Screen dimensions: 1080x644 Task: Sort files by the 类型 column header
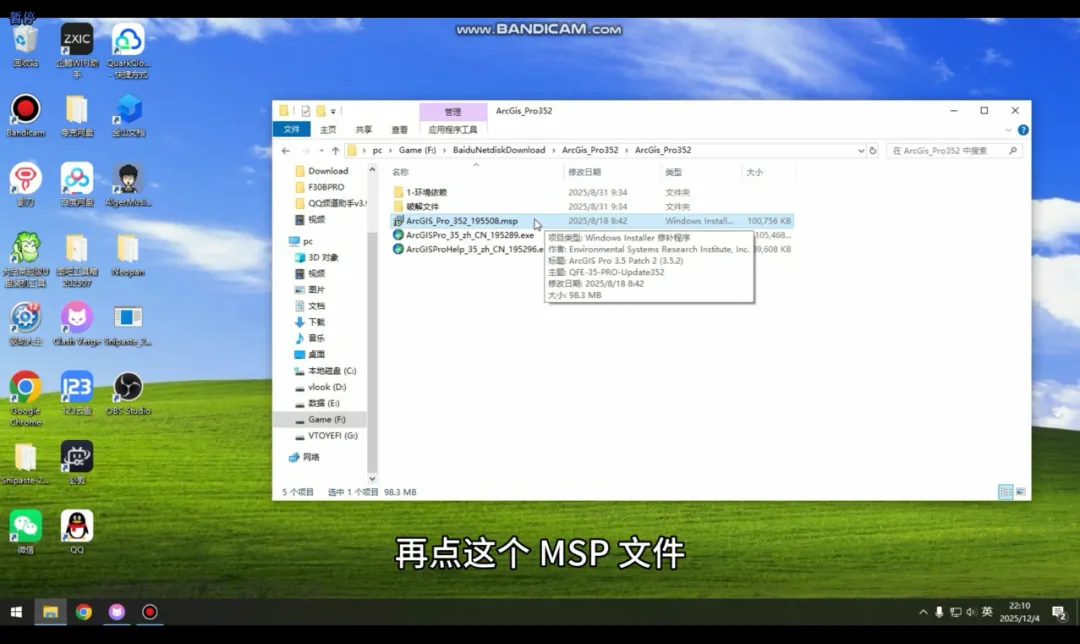(674, 172)
